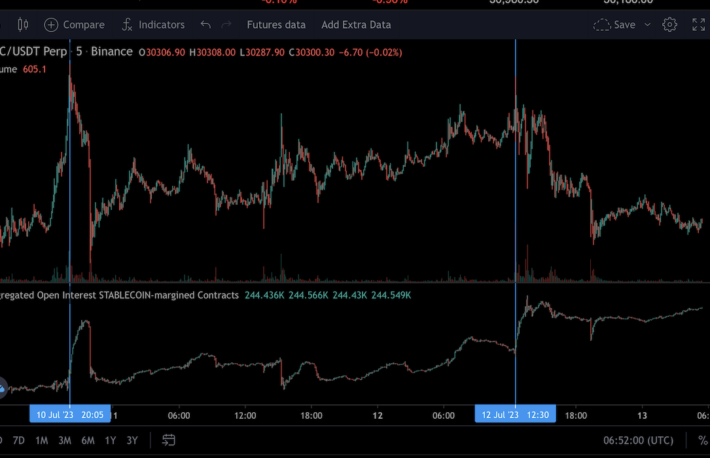This screenshot has width=710, height=458.
Task: Click the 12:00 time axis label
Action: tap(245, 415)
